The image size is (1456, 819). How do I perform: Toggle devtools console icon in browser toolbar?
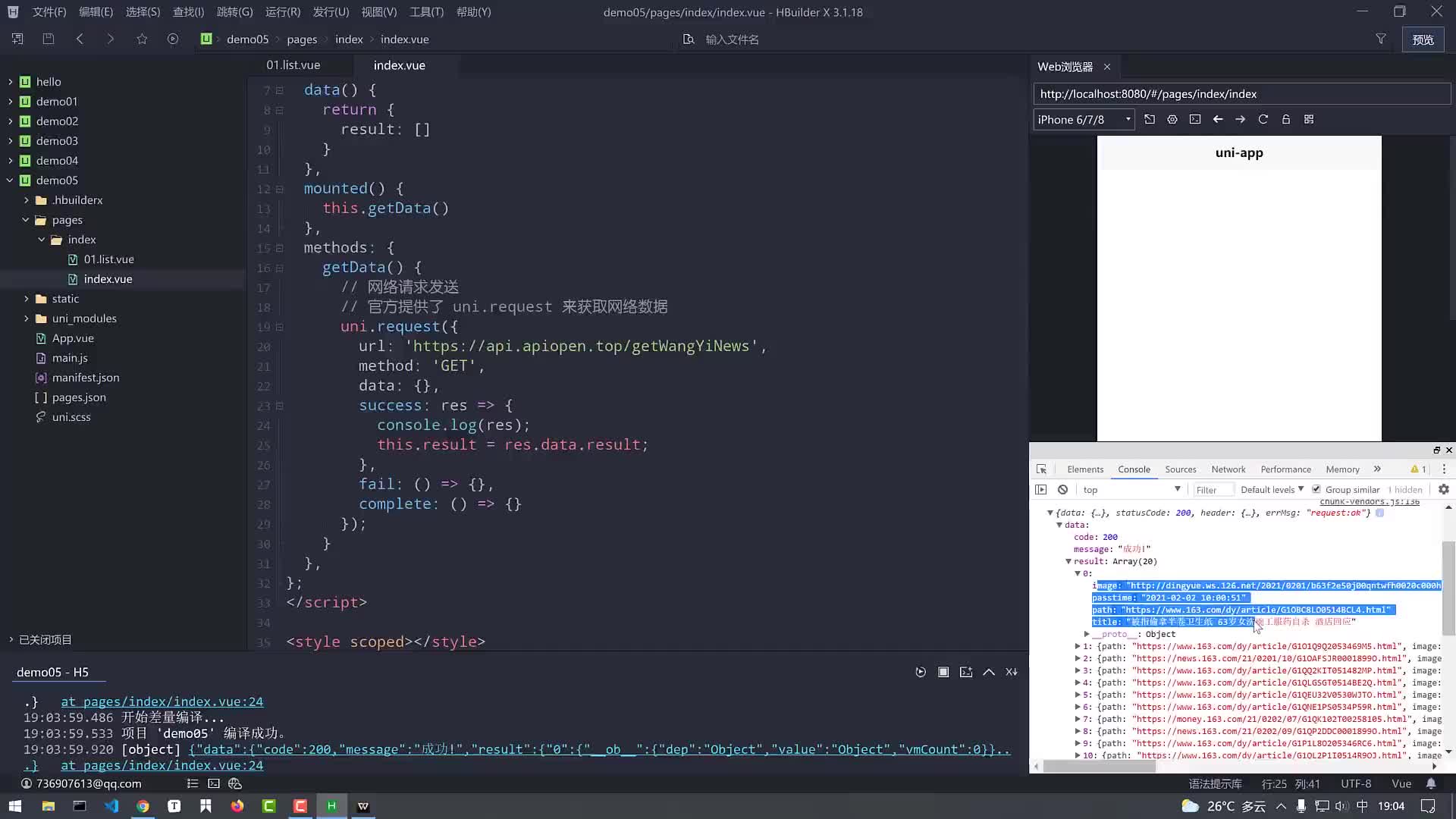(1195, 119)
